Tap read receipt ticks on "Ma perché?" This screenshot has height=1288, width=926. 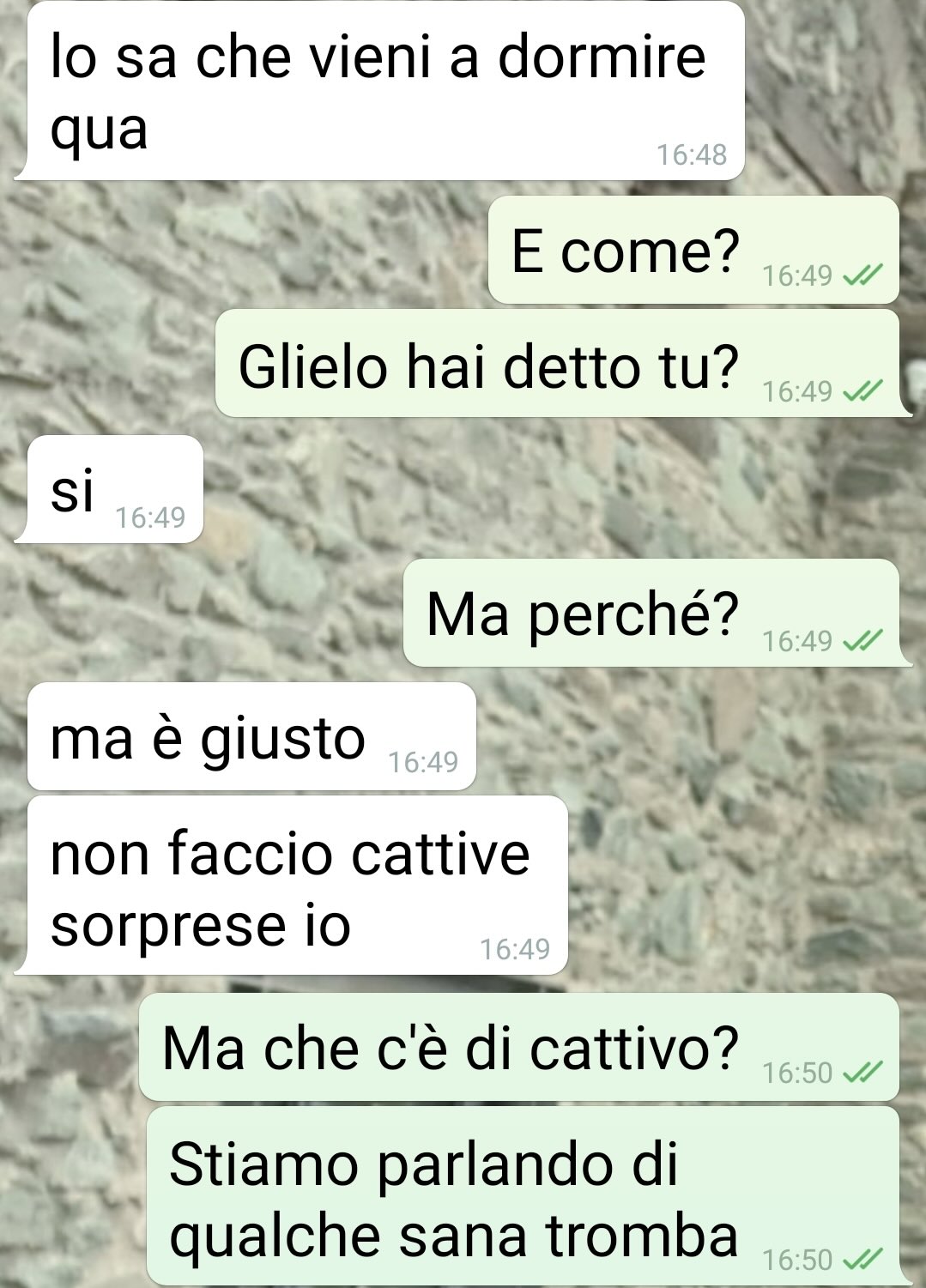point(862,640)
